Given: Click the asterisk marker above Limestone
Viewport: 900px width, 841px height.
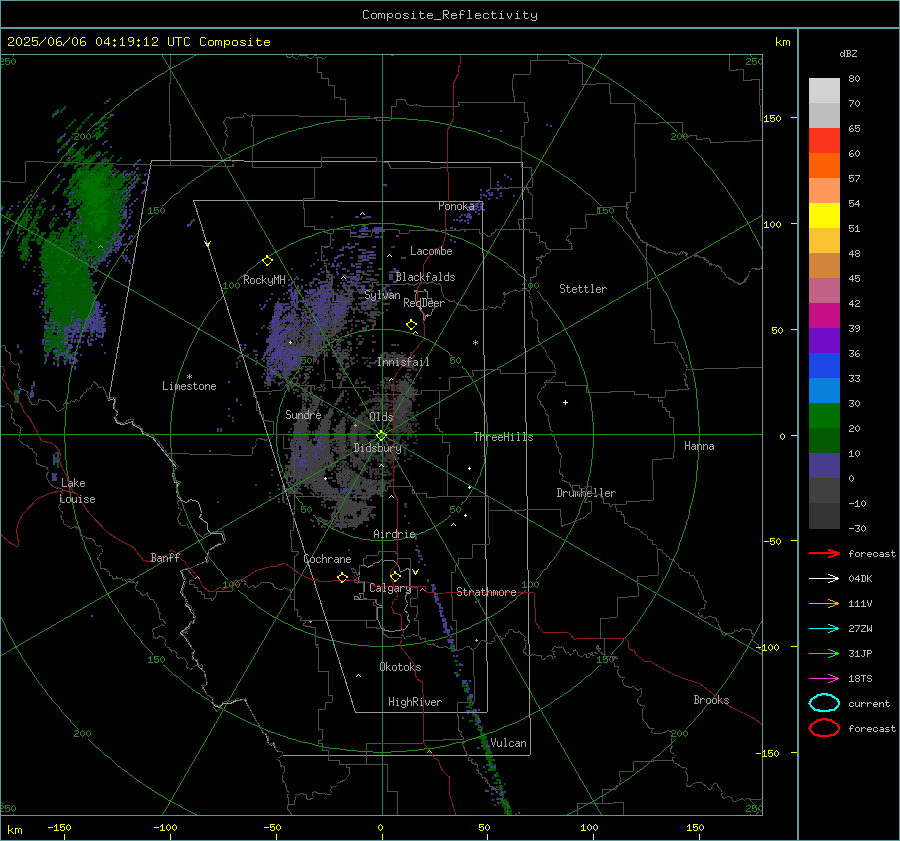Looking at the screenshot, I should 189,377.
